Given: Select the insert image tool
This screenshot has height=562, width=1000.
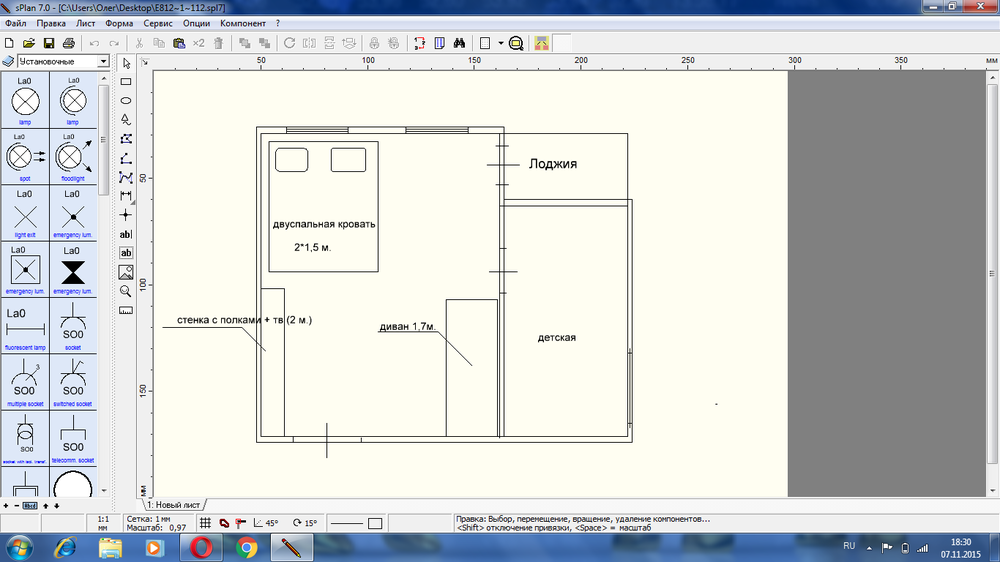Looking at the screenshot, I should (126, 272).
